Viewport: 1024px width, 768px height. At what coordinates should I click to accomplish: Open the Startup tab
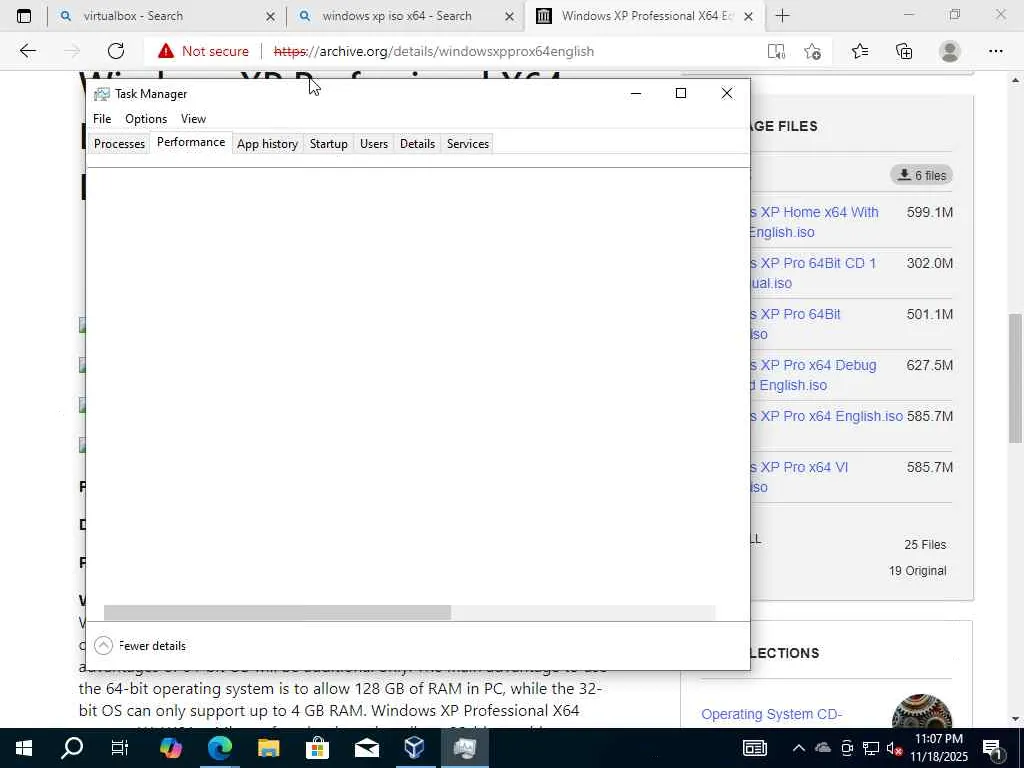(x=328, y=144)
